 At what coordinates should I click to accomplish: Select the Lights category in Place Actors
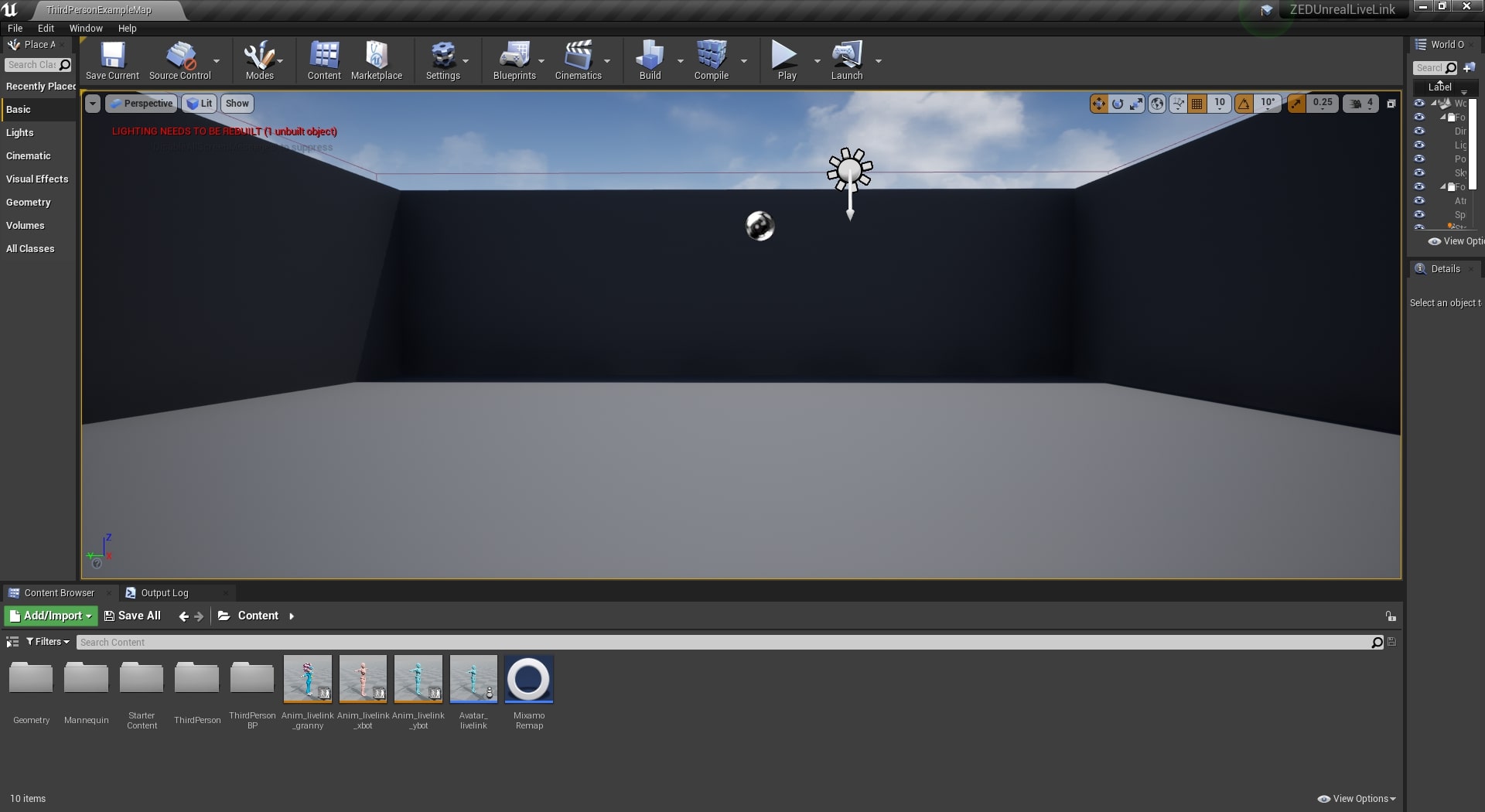pyautogui.click(x=20, y=133)
